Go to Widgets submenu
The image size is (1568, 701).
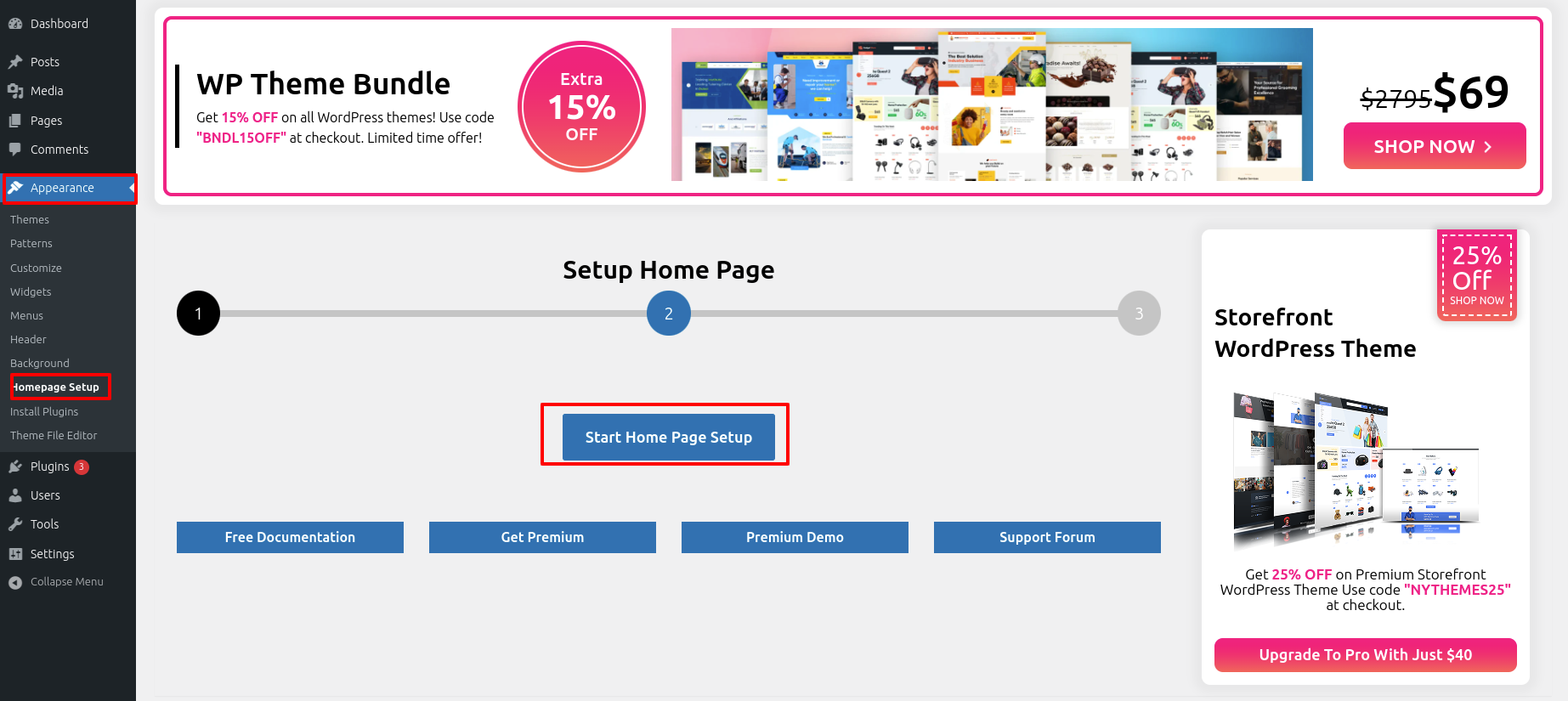[31, 292]
